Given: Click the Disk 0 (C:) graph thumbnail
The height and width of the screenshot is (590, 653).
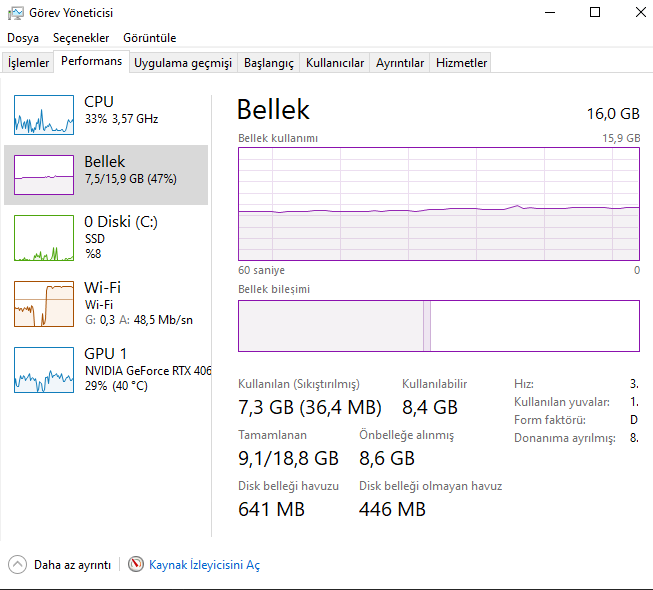Looking at the screenshot, I should [x=44, y=236].
